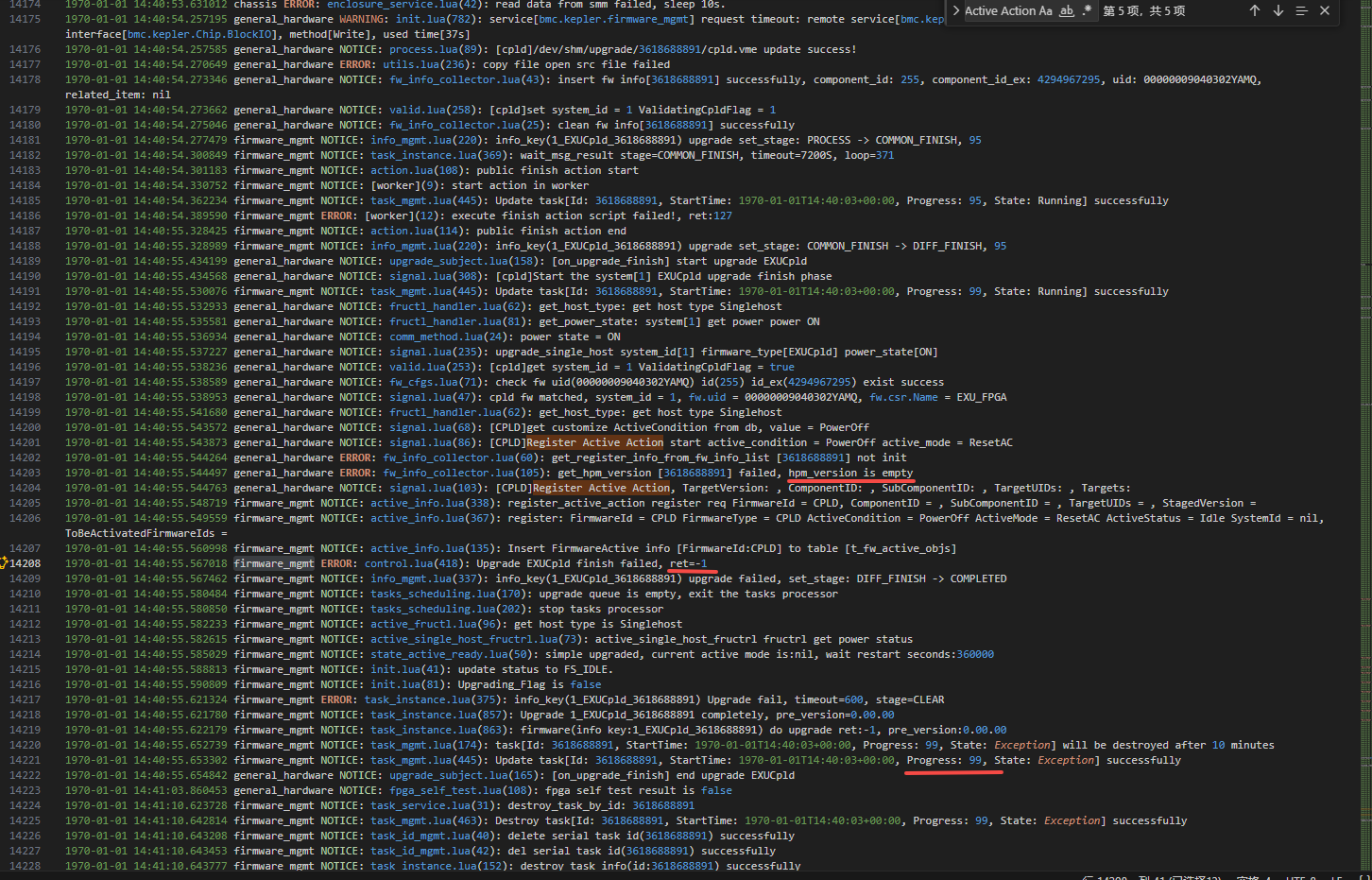Viewport: 1372px width, 880px height.
Task: Click "comm_method.lua(24)" source reference
Action: (448, 336)
